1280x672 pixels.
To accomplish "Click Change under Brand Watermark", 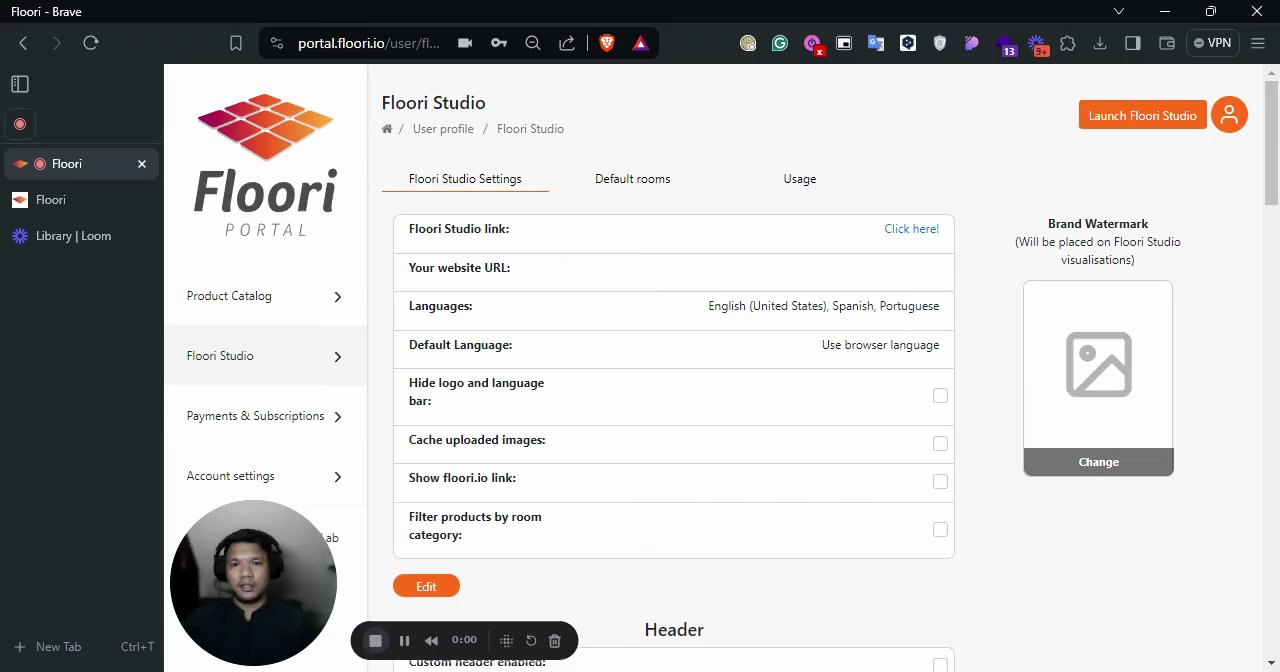I will click(1098, 462).
